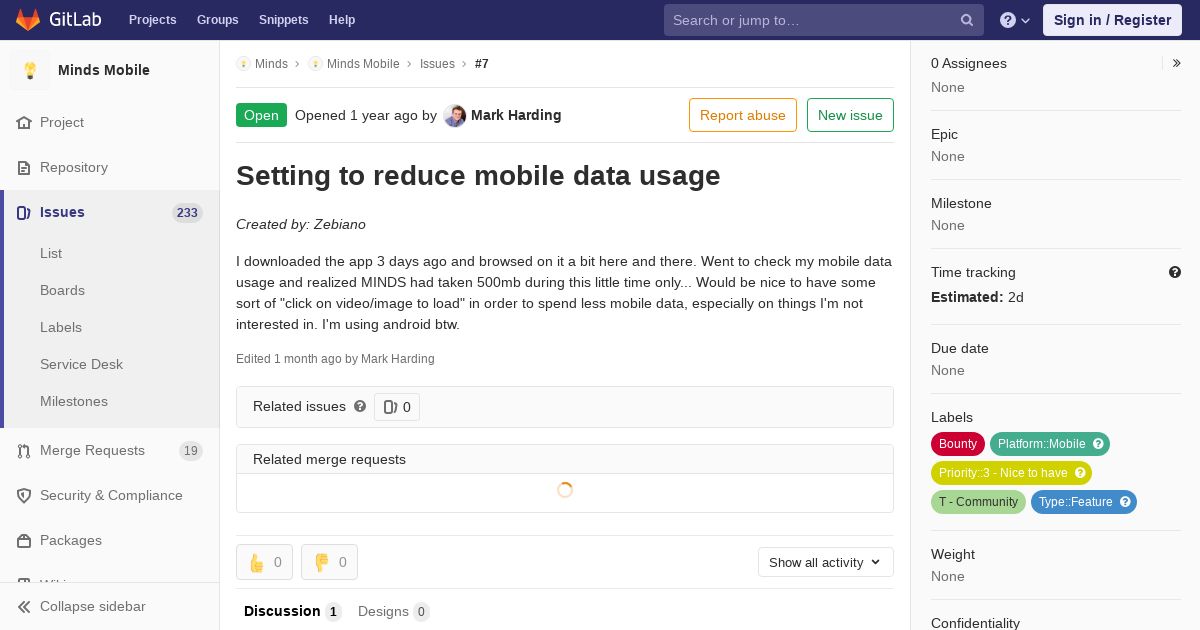Collapse the right sidebar with double chevron
1200x630 pixels.
1177,63
